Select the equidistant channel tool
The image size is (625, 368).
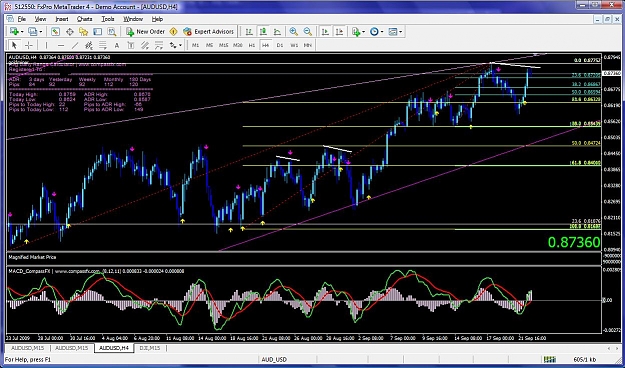(x=88, y=45)
